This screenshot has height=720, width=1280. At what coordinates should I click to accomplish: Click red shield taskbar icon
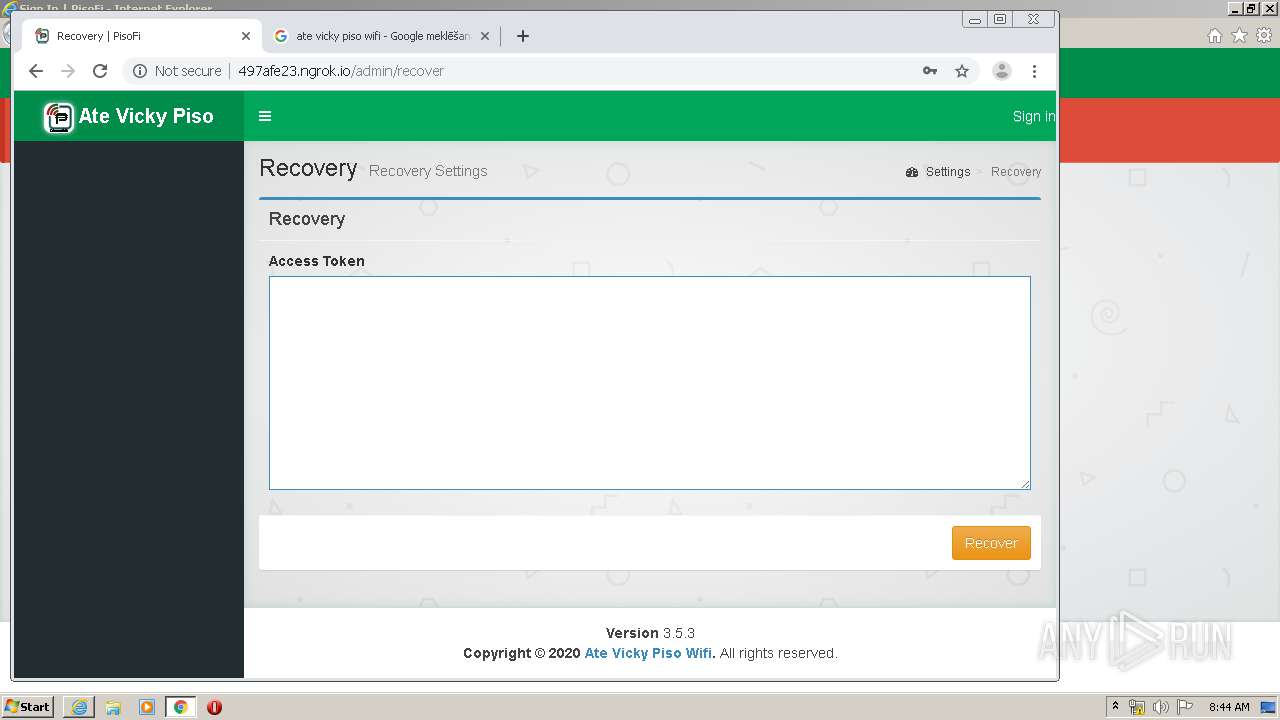pos(214,707)
